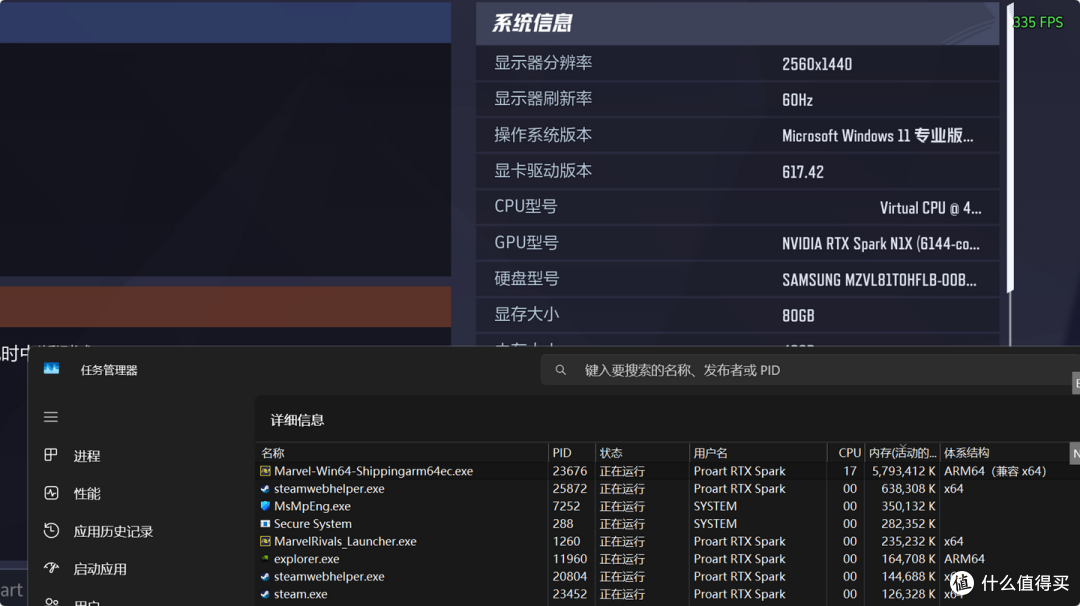The image size is (1080, 606).
Task: Click the SYSTEM user cell for MsMpEng.exe
Action: pyautogui.click(x=715, y=507)
